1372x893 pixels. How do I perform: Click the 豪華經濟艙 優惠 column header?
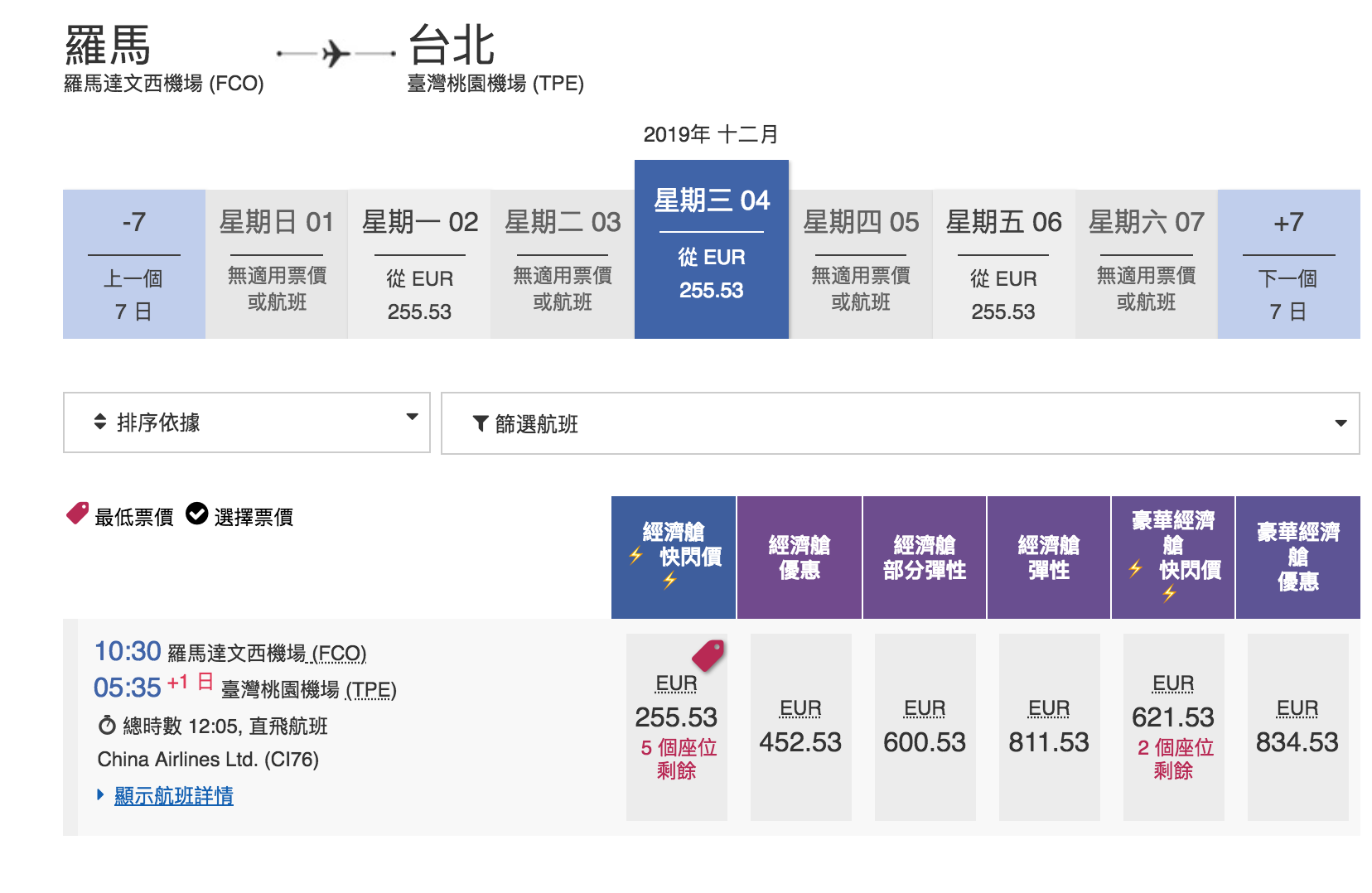(x=1298, y=558)
